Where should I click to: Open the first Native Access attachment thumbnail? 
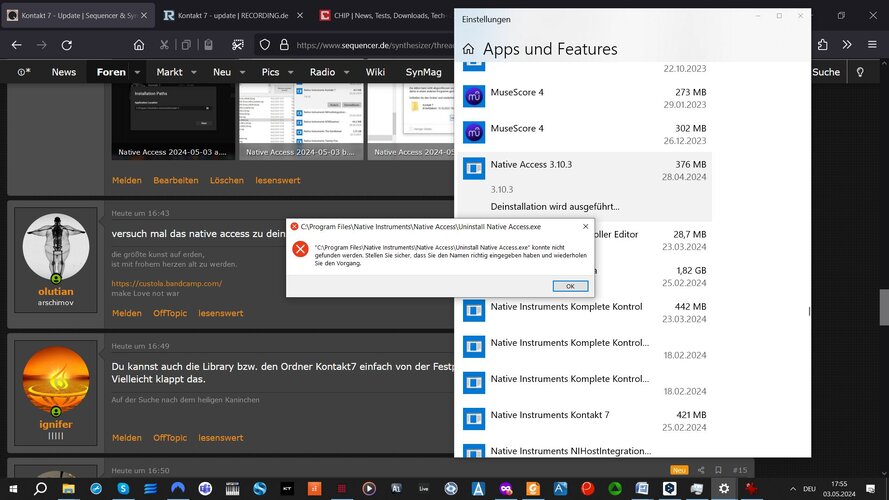(172, 121)
